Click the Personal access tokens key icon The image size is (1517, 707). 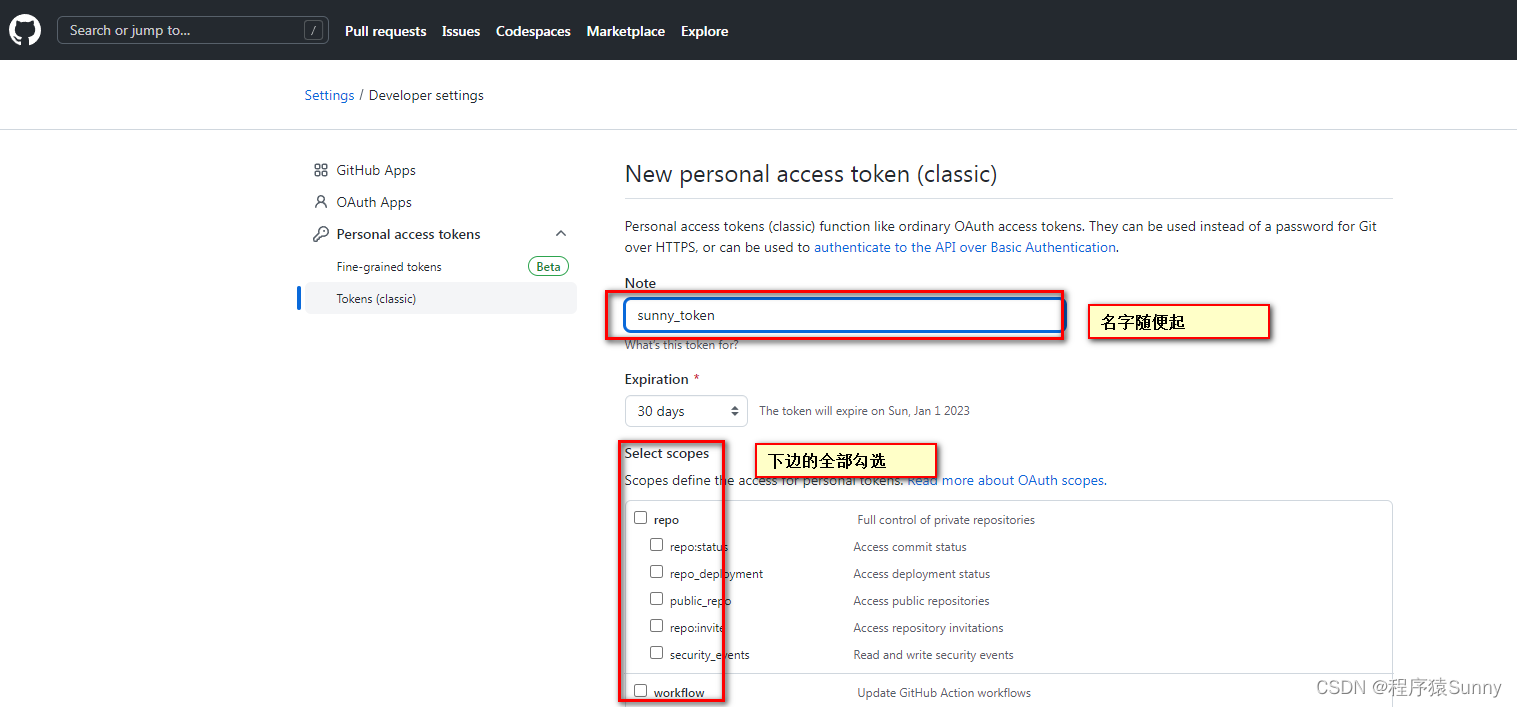click(x=320, y=234)
